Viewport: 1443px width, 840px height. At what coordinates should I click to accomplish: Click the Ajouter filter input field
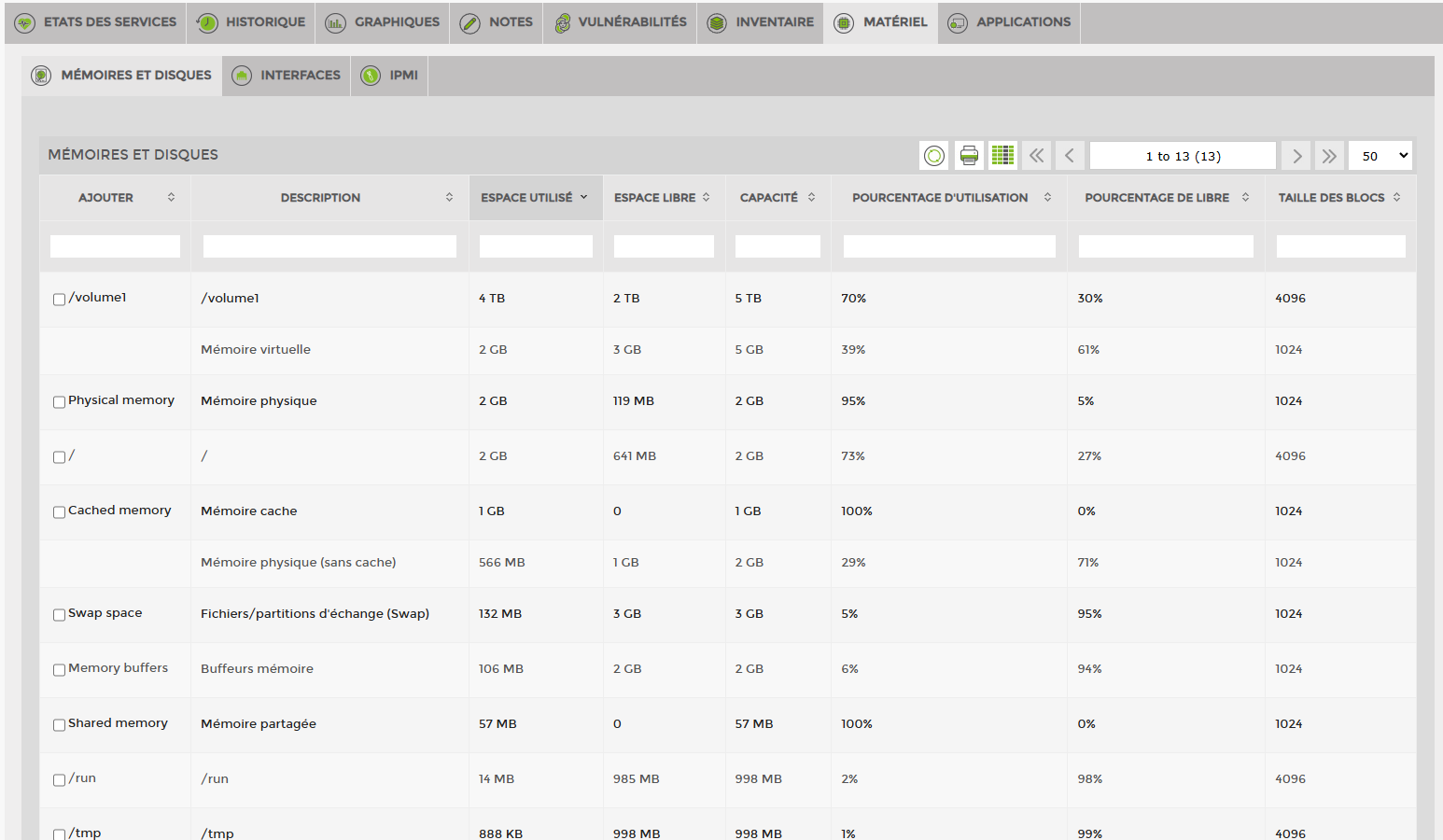point(115,246)
